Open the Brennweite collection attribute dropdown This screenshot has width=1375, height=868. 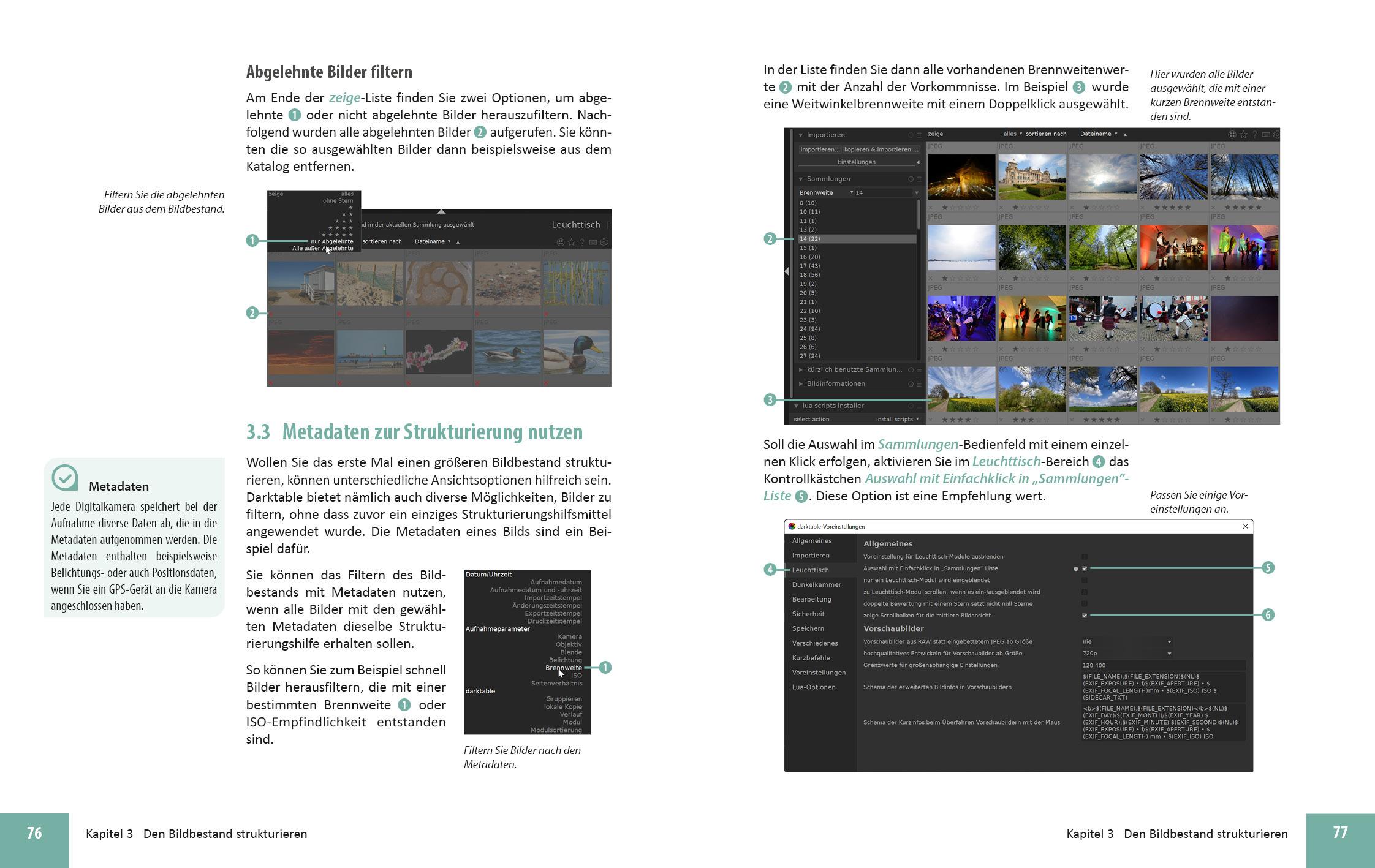[x=825, y=192]
